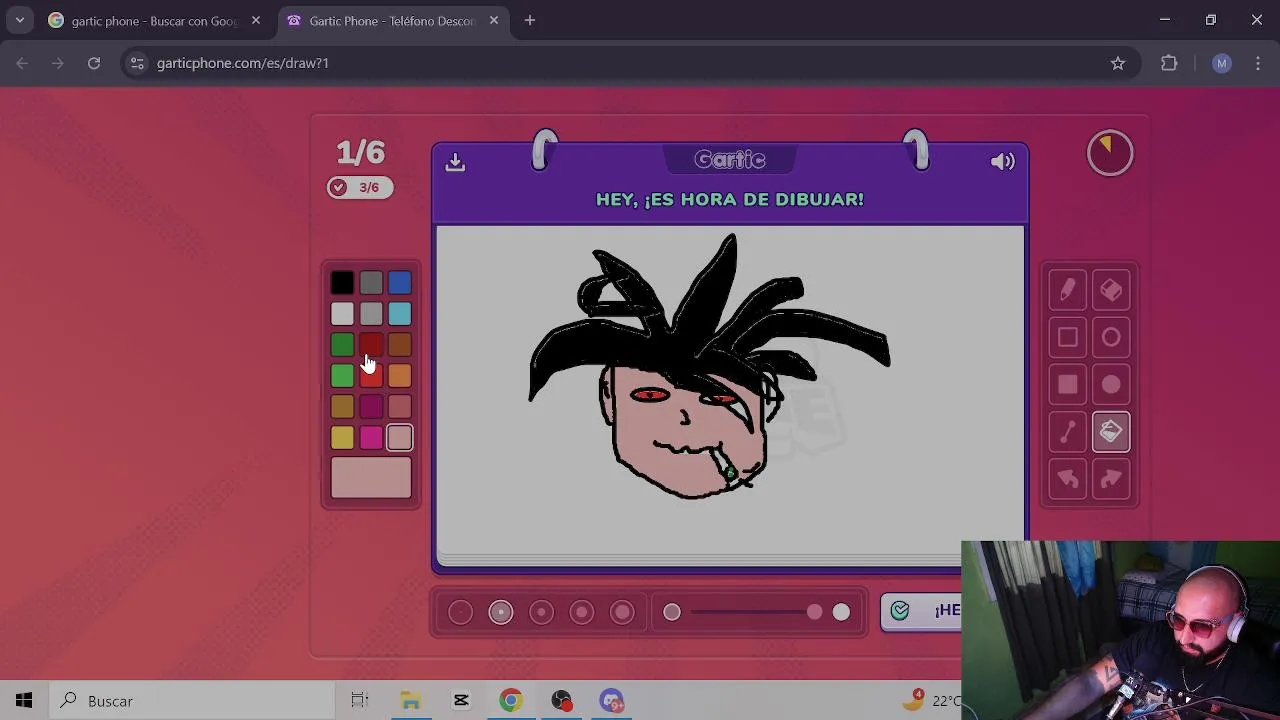Pick the bright red color swatch

tap(371, 376)
